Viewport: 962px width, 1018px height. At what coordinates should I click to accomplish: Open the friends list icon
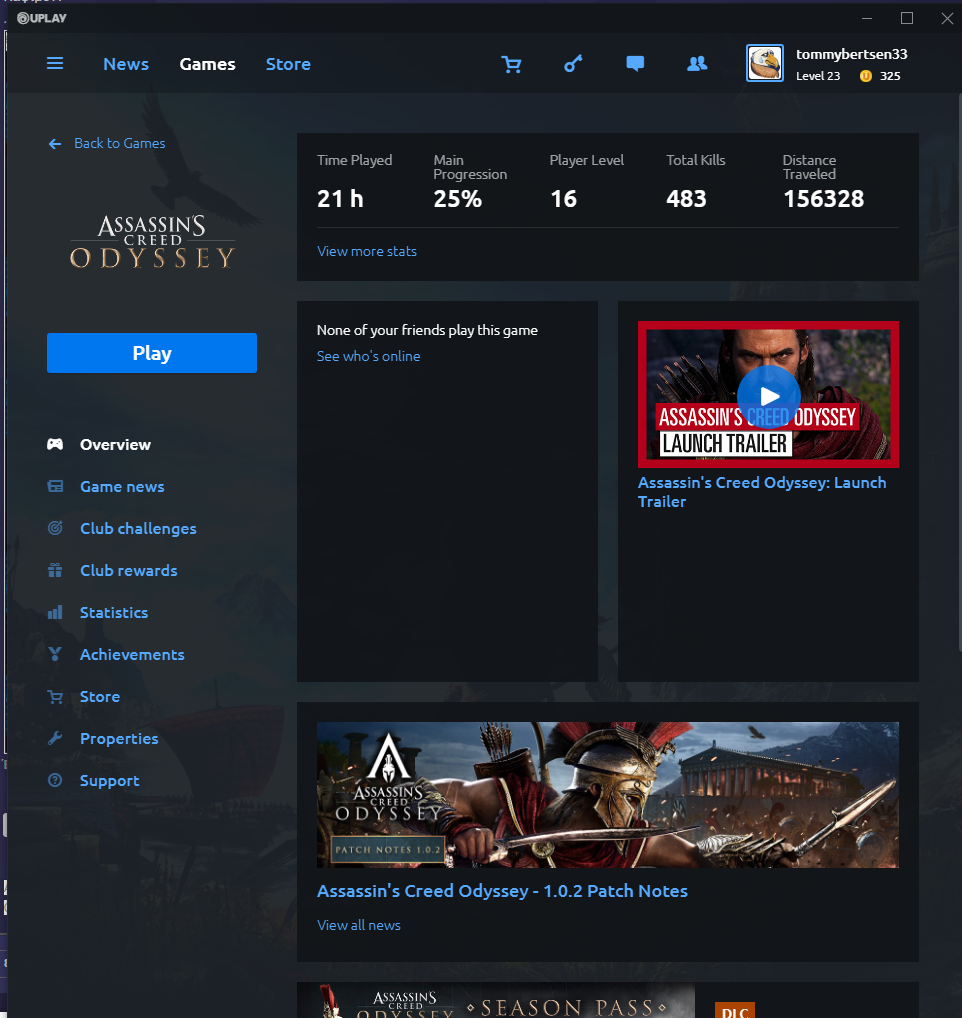pos(697,64)
